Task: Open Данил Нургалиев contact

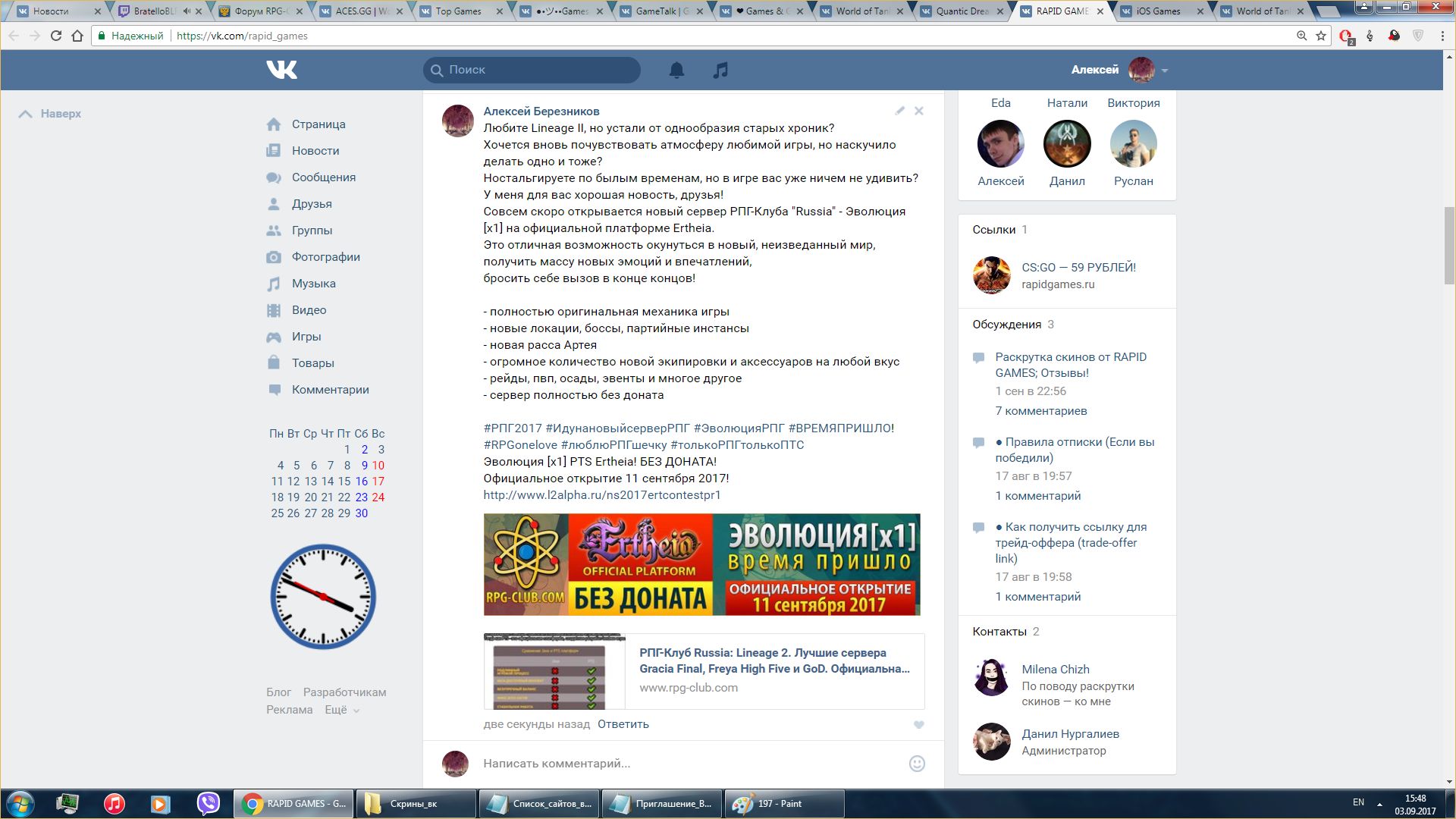Action: click(x=1070, y=734)
